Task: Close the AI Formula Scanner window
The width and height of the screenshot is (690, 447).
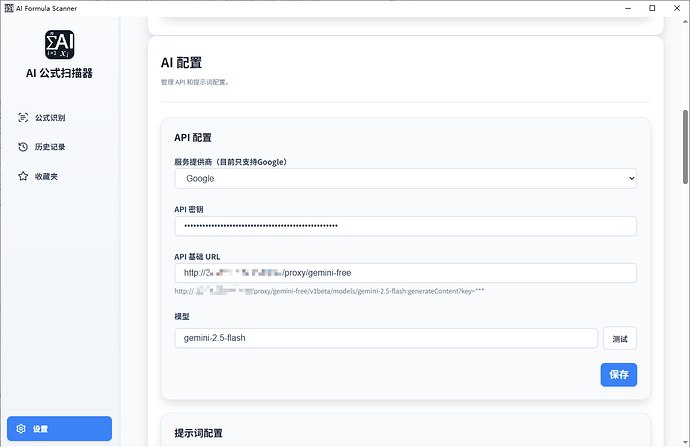Action: (x=677, y=8)
